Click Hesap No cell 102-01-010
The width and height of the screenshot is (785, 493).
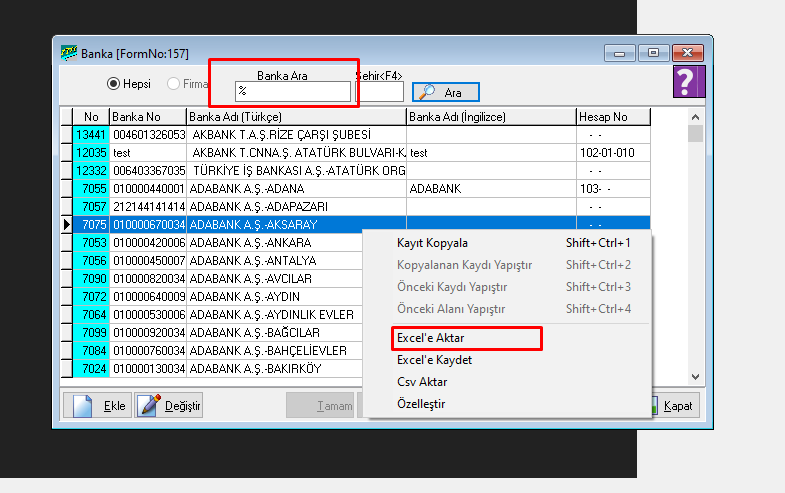point(613,153)
